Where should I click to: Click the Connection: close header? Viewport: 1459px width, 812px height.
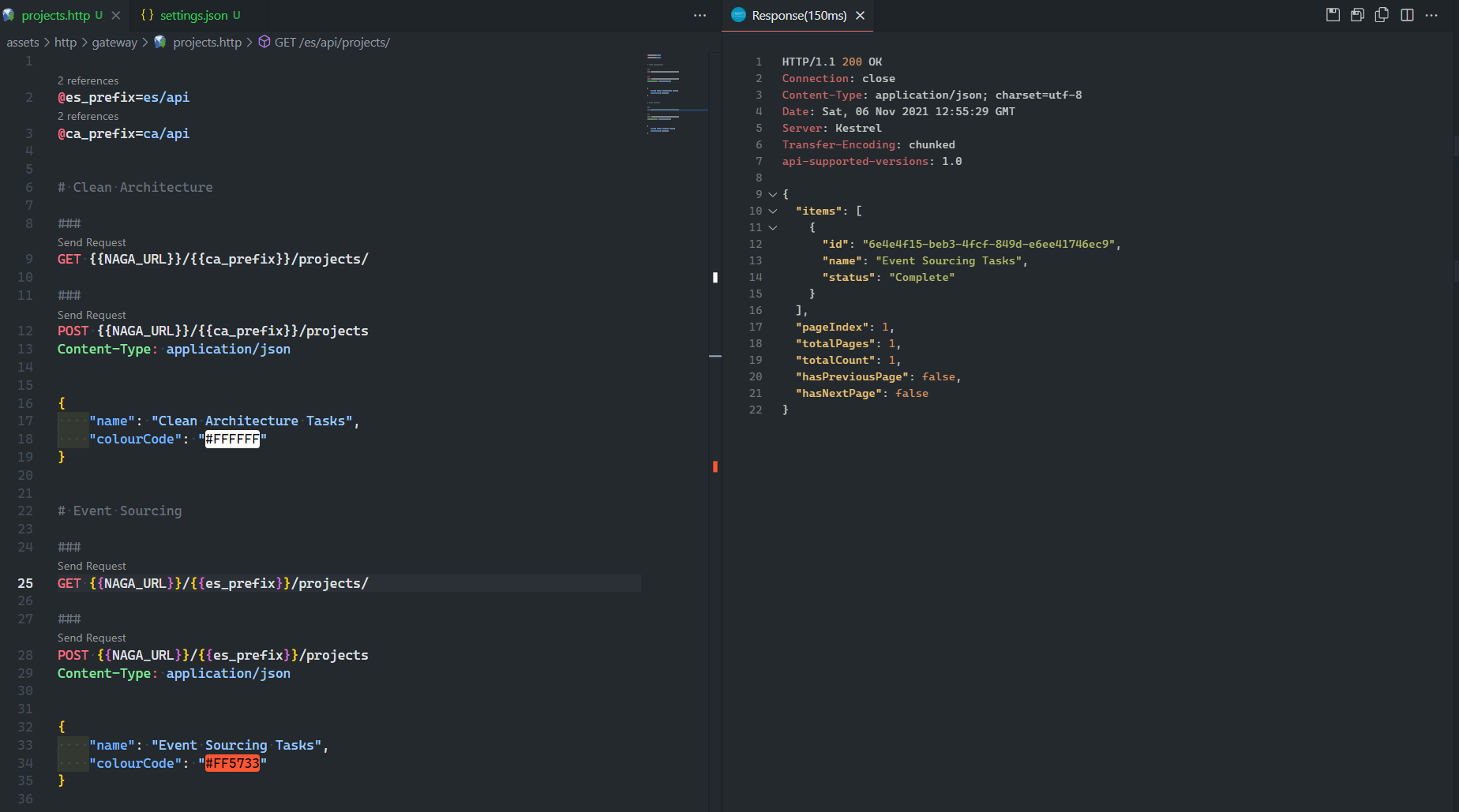click(838, 78)
